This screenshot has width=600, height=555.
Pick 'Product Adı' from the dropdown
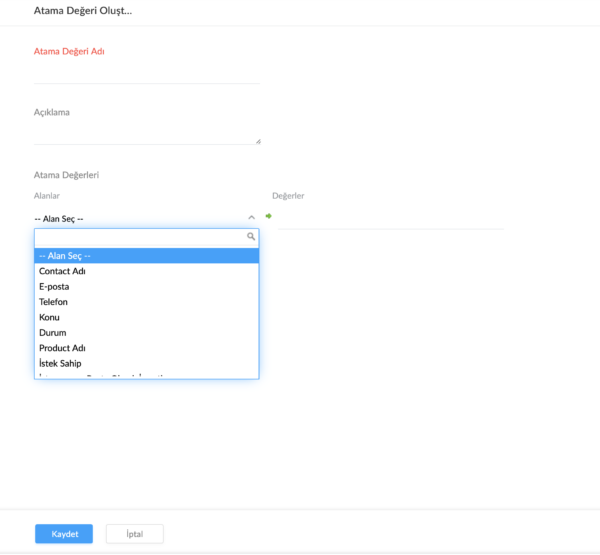(x=146, y=348)
